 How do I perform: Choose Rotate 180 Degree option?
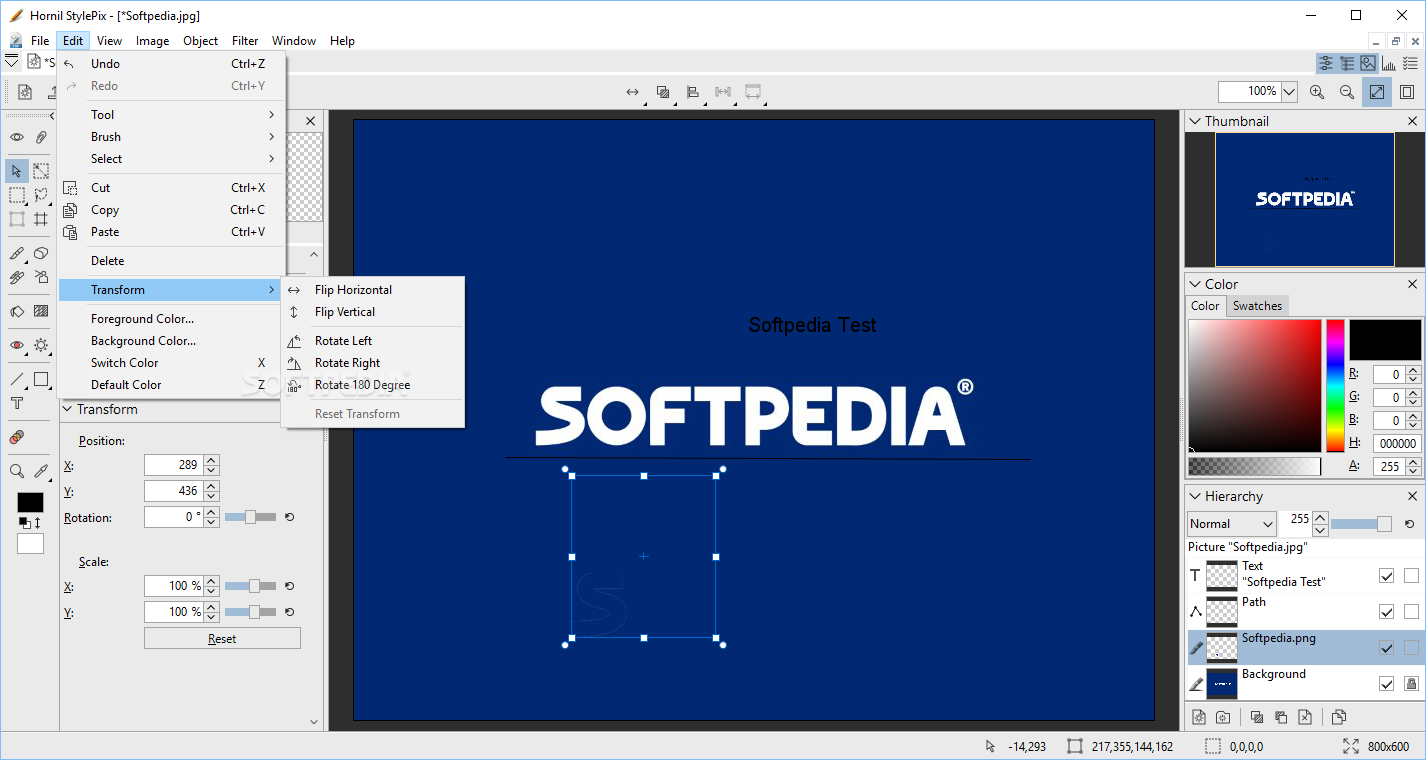[373, 385]
